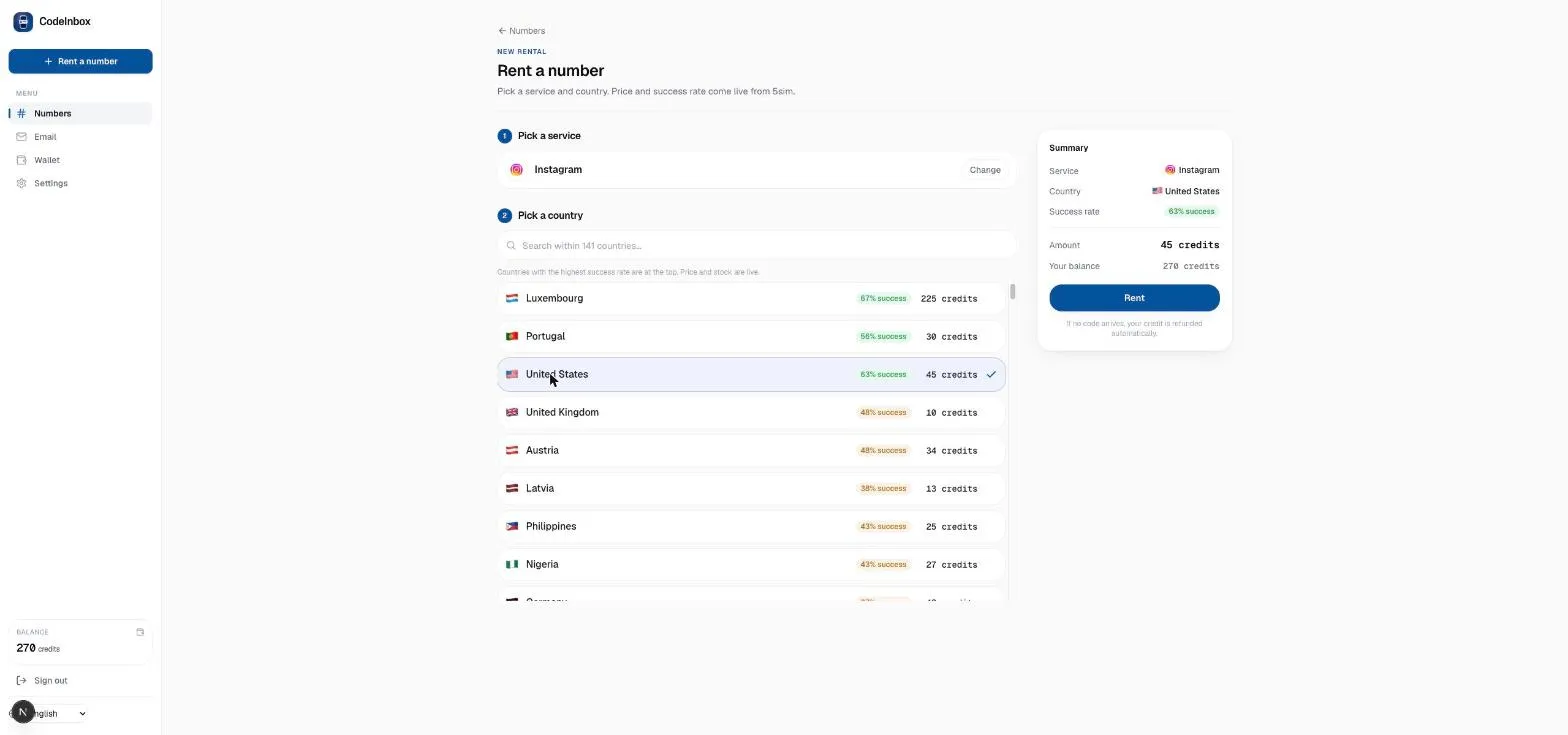This screenshot has height=735, width=1568.
Task: Click the magnifier icon in country search
Action: pyautogui.click(x=511, y=246)
